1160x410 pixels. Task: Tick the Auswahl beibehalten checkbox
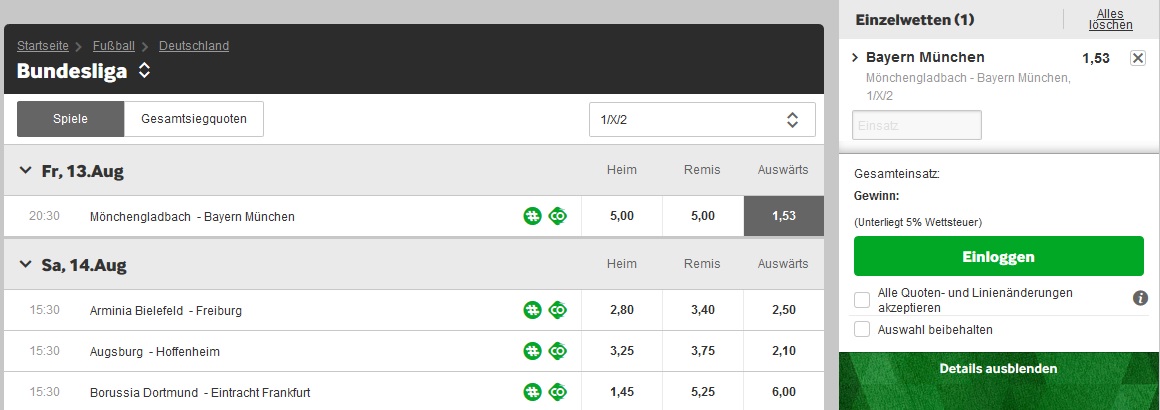tap(862, 329)
